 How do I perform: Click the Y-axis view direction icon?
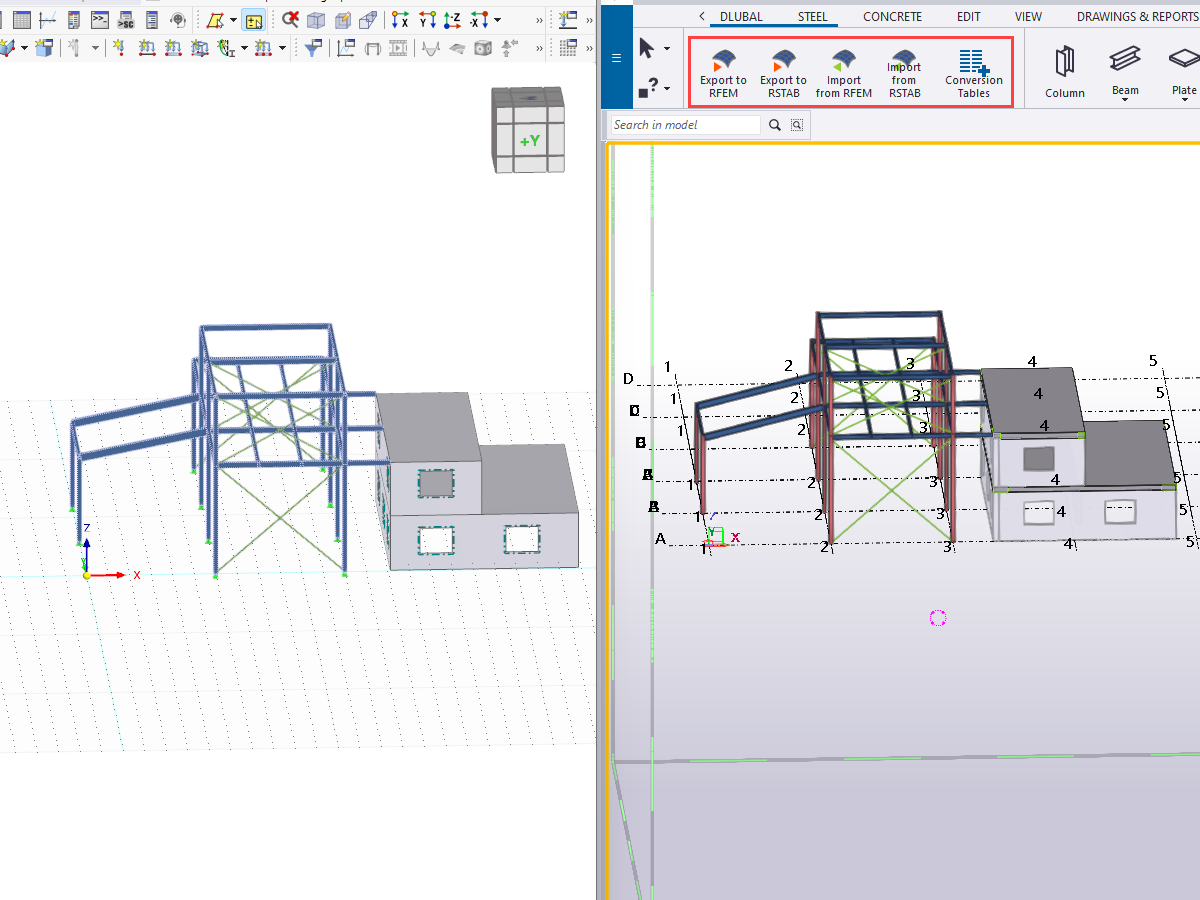point(425,19)
